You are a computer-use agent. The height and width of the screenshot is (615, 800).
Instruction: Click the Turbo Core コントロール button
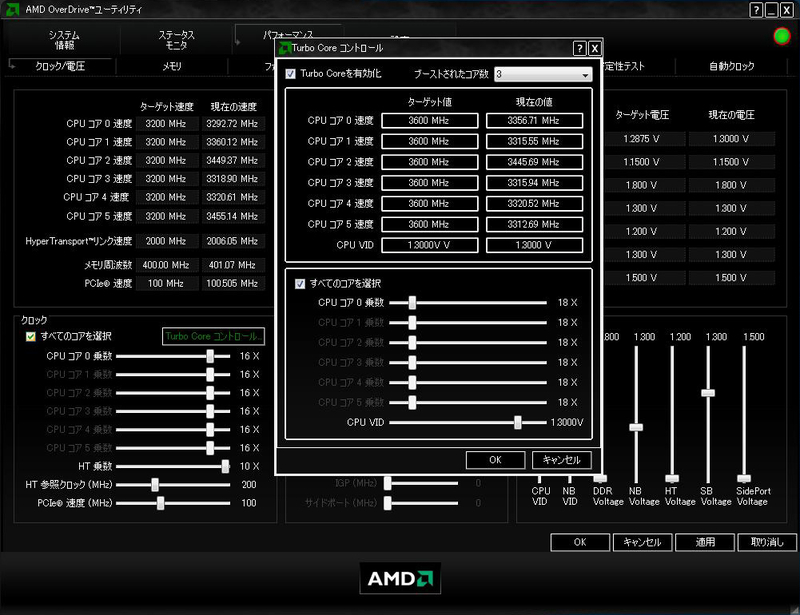click(x=213, y=336)
